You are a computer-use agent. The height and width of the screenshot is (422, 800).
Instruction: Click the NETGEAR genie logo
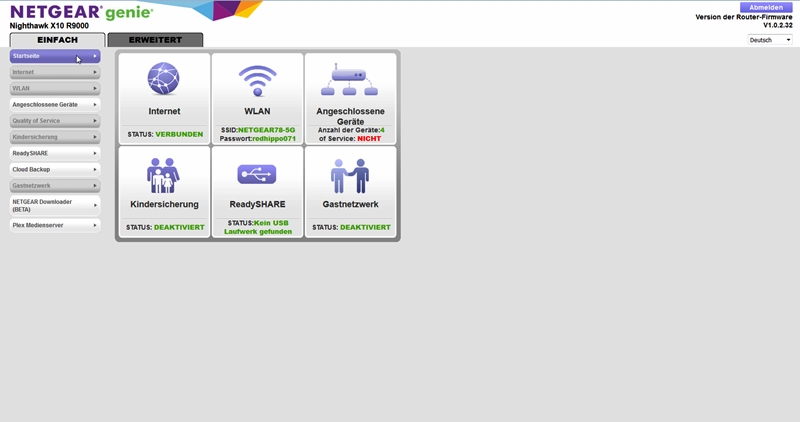[x=82, y=12]
